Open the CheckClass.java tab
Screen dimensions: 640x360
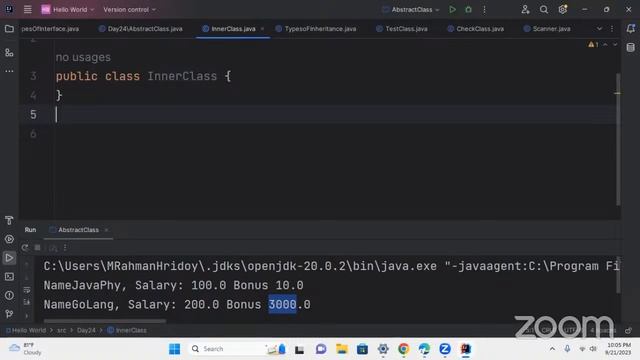click(476, 29)
